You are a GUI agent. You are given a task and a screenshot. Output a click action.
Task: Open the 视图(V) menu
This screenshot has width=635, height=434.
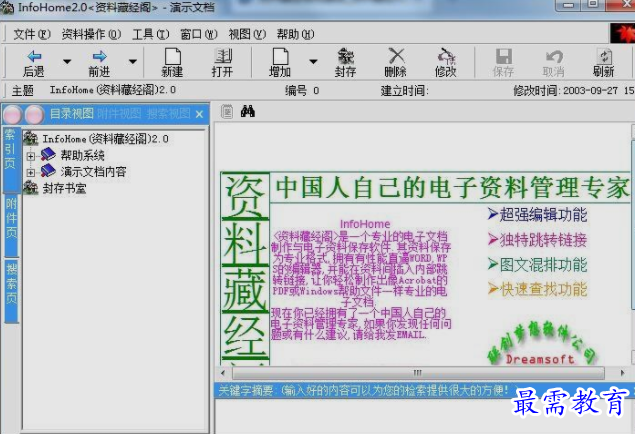[247, 34]
